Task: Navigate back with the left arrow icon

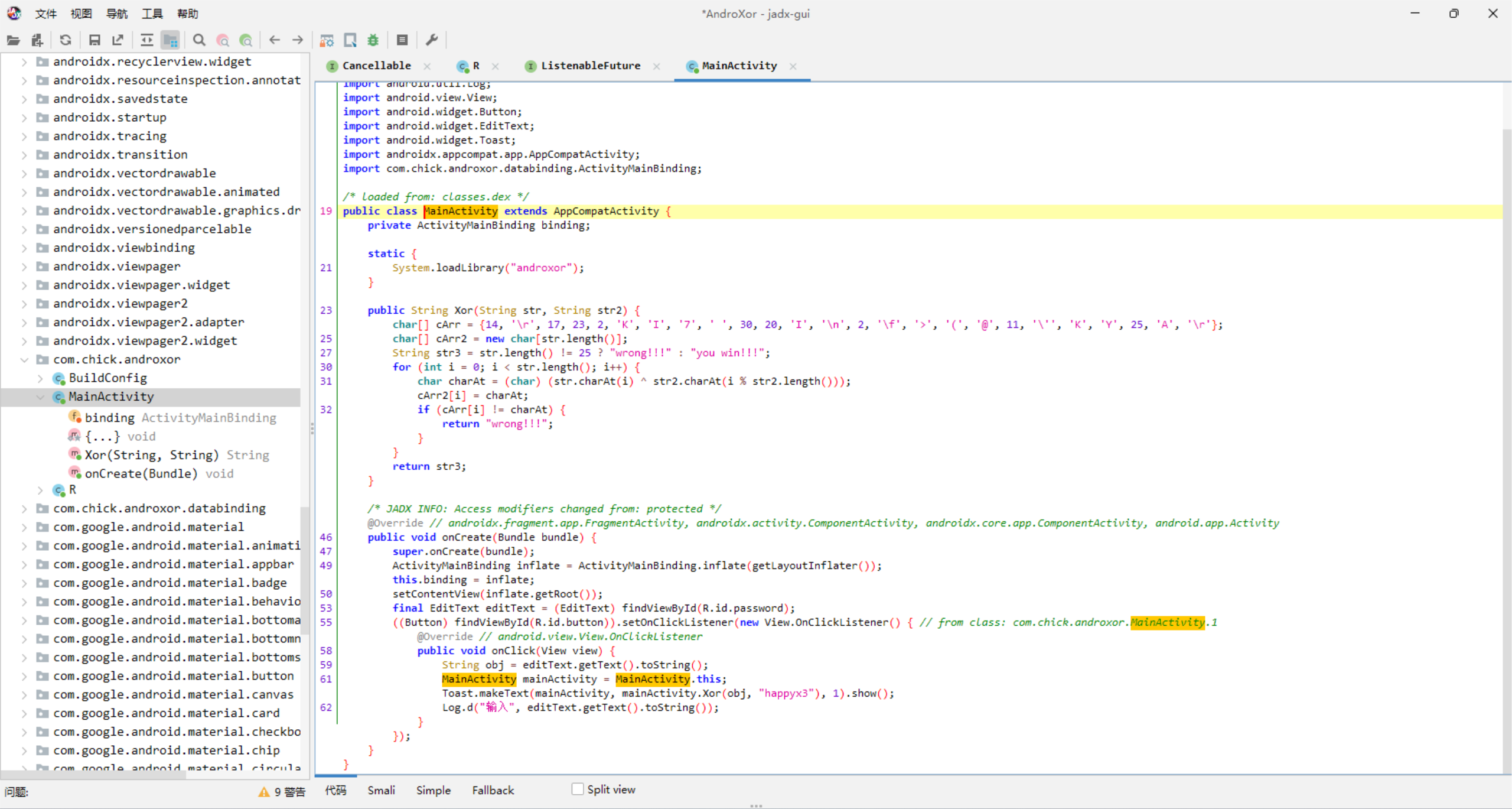Action: click(x=275, y=40)
